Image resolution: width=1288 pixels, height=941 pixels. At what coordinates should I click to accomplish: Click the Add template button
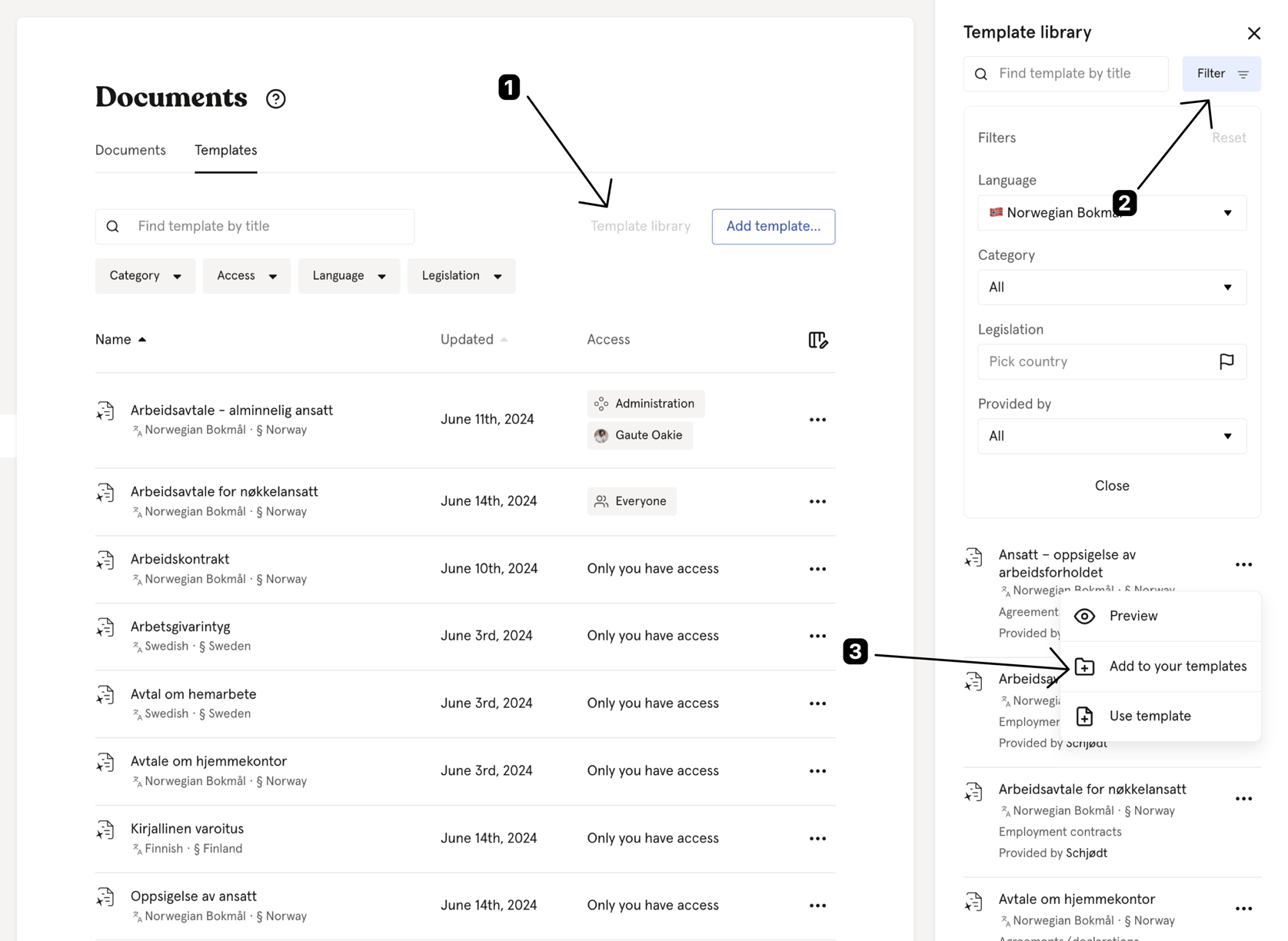click(773, 227)
